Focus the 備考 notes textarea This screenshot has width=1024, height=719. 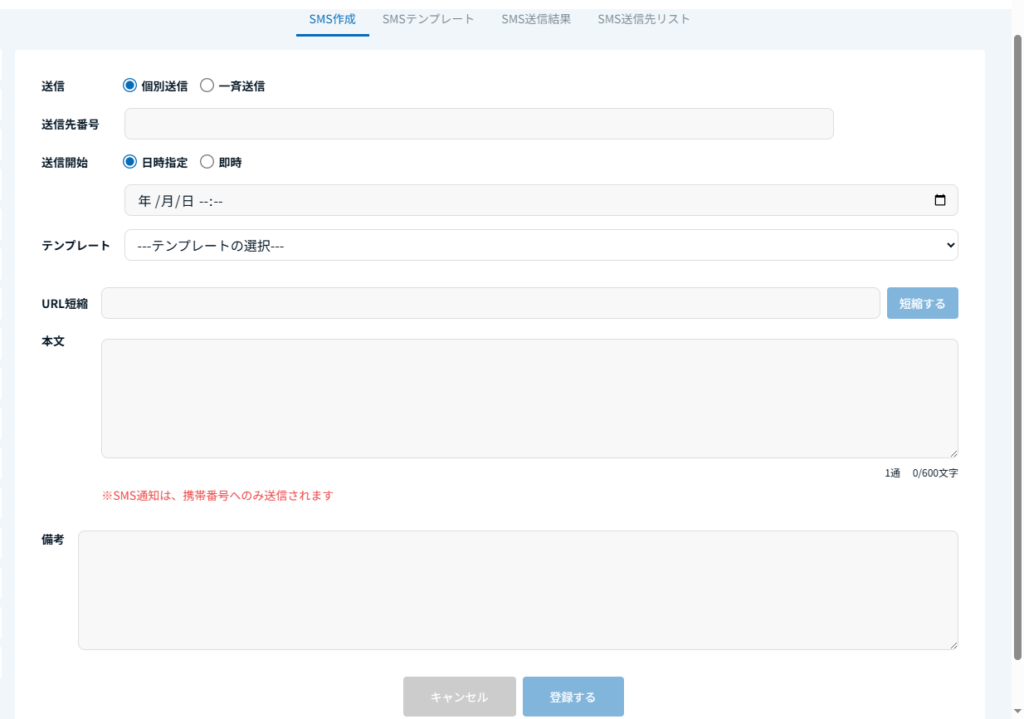click(x=517, y=590)
